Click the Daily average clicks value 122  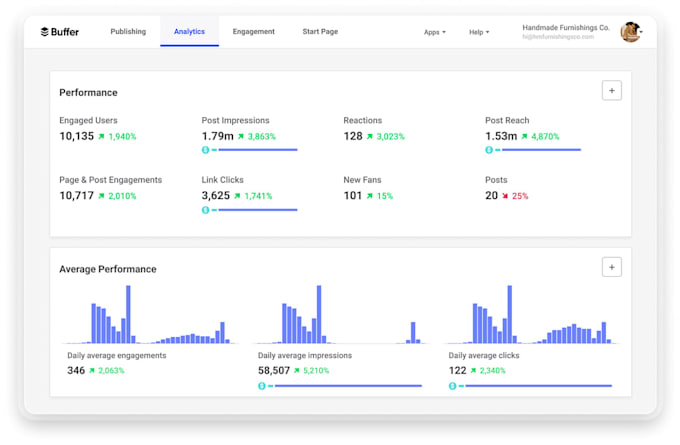(x=458, y=370)
